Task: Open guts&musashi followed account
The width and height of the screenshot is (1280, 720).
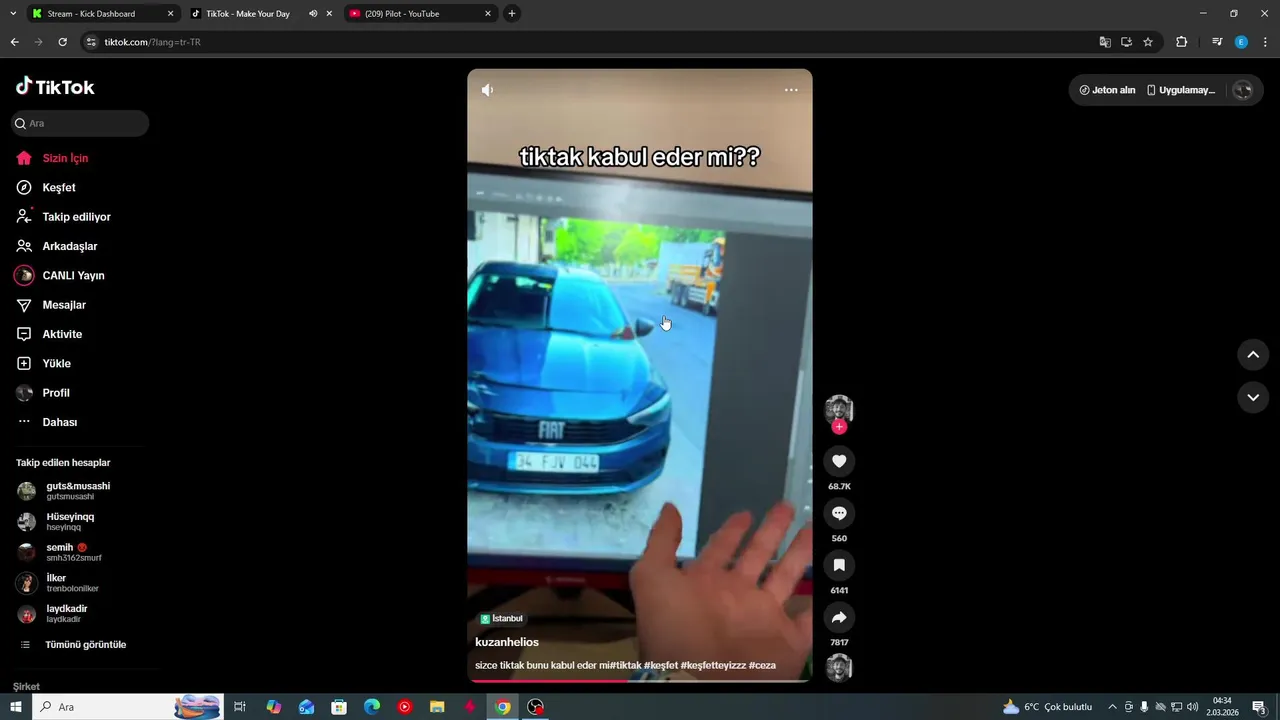Action: tap(80, 491)
